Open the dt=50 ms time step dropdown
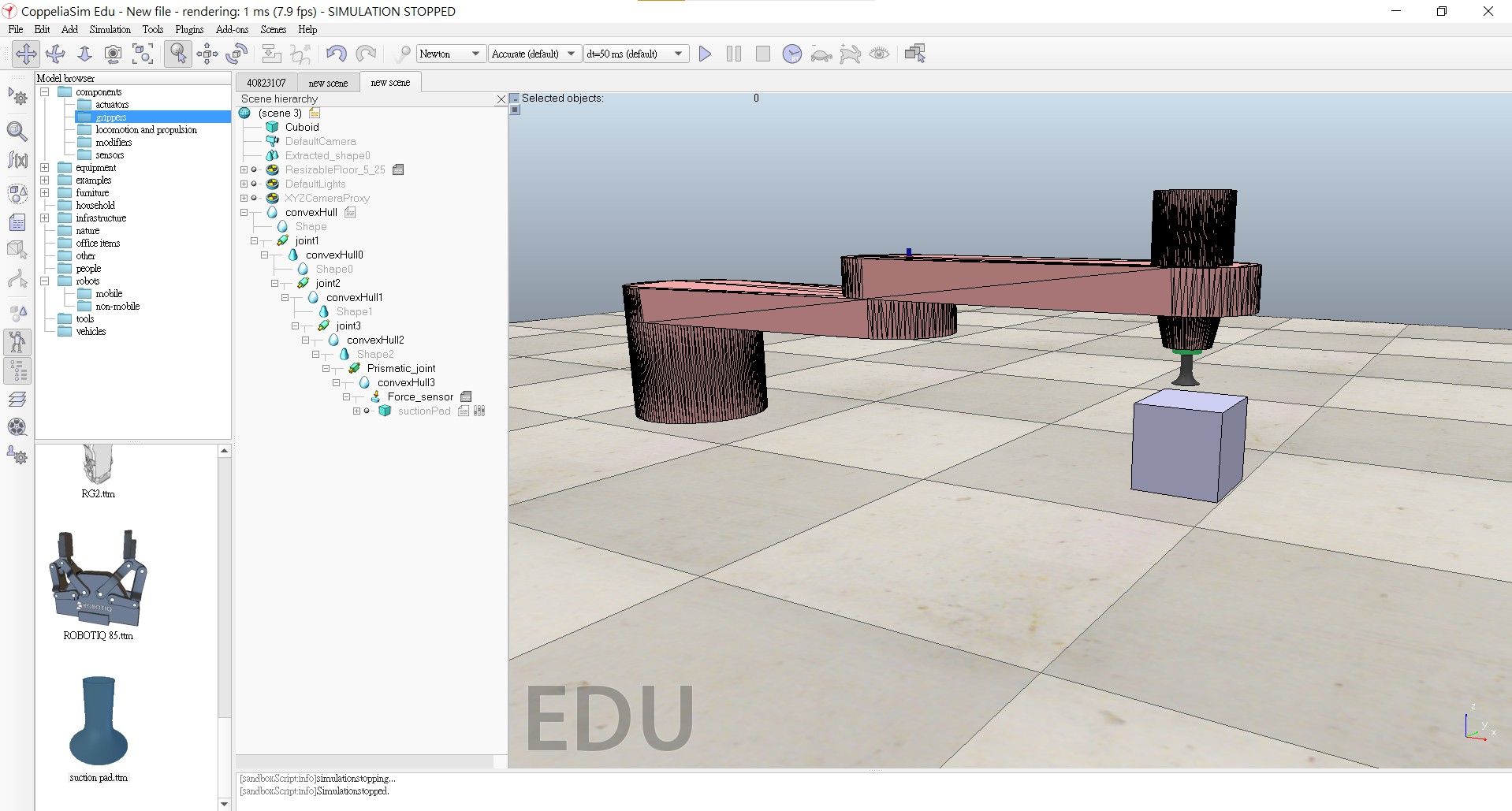 point(635,54)
